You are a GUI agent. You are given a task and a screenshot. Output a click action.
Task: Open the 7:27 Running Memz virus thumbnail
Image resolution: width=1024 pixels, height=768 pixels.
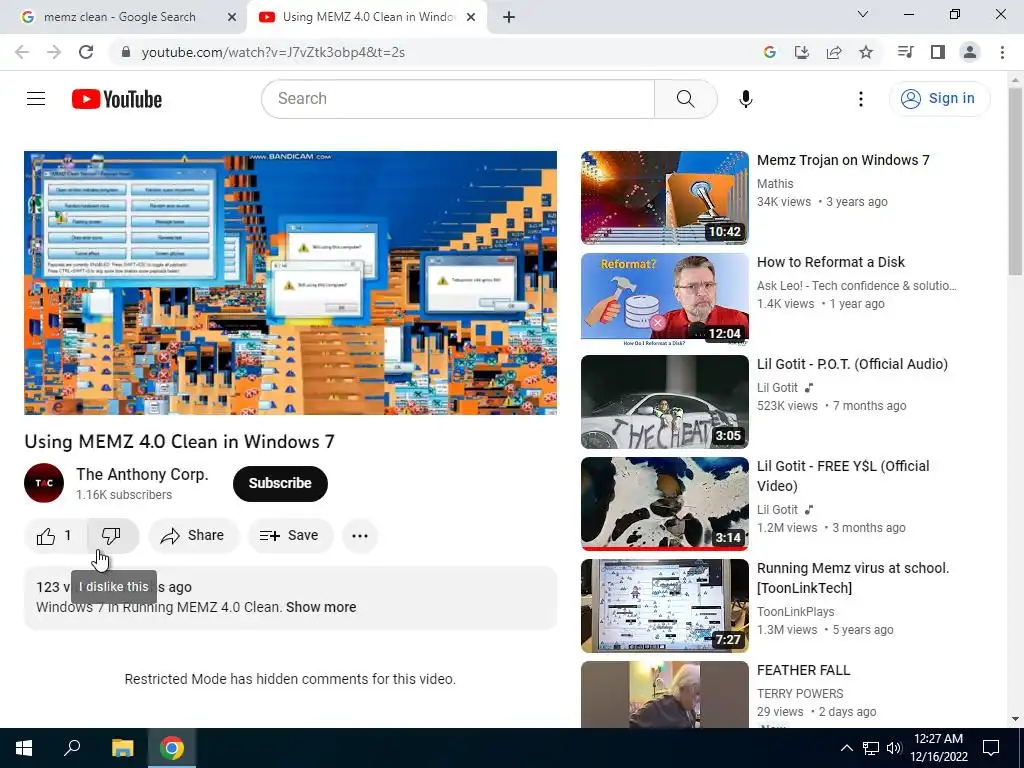click(665, 605)
